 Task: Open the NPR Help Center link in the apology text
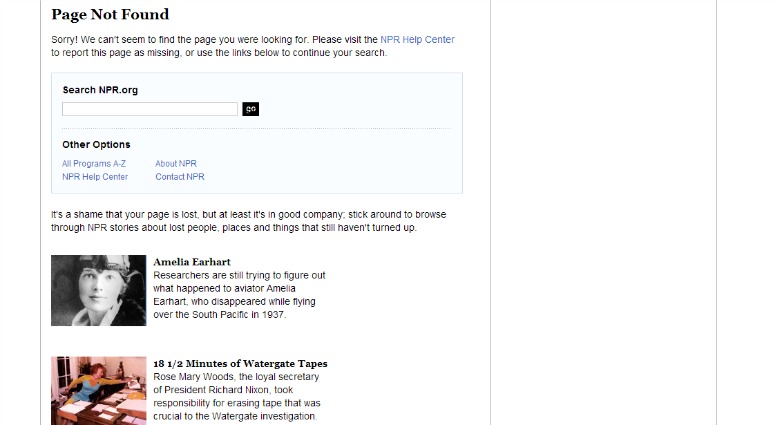[417, 40]
